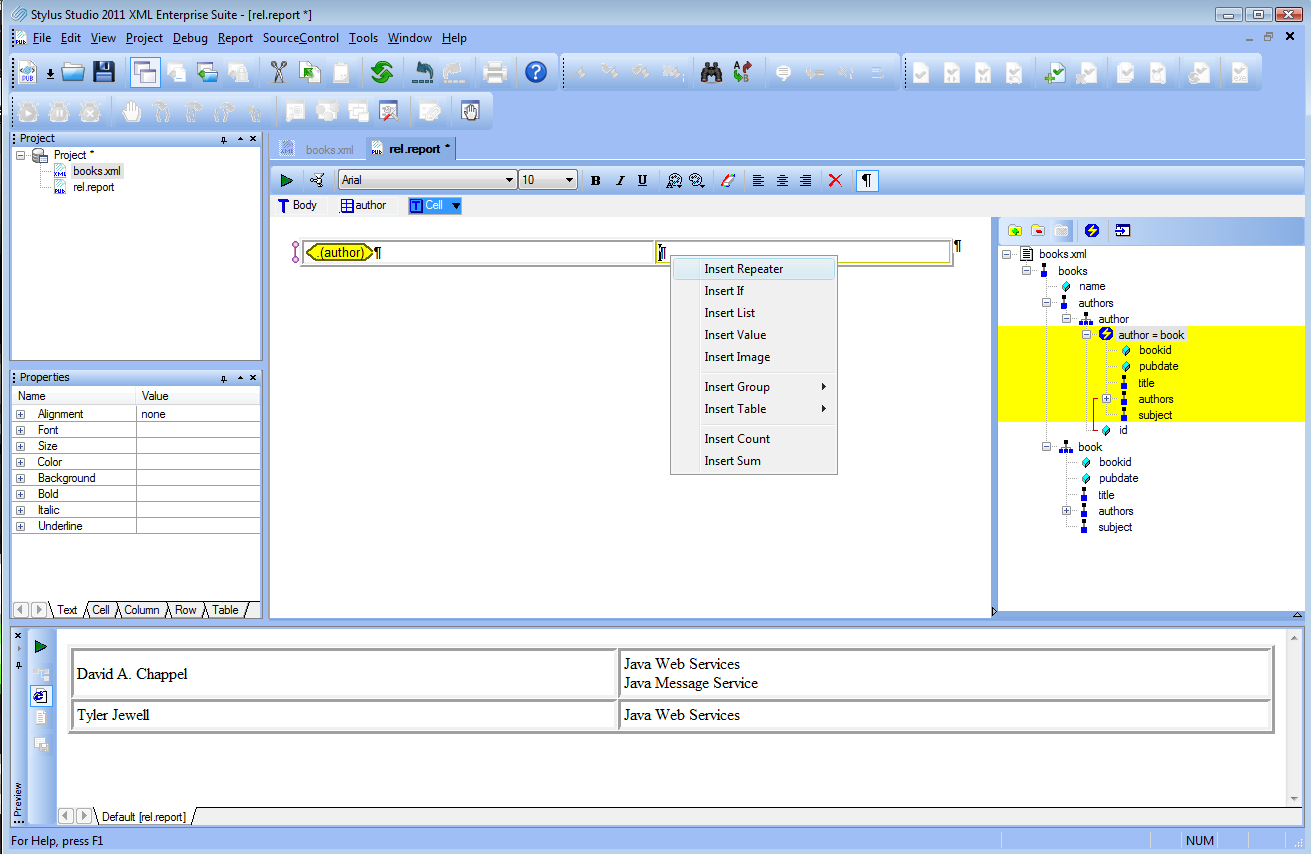Viewport: 1311px width, 854px height.
Task: Choose Insert Repeater from context menu
Action: 753,269
